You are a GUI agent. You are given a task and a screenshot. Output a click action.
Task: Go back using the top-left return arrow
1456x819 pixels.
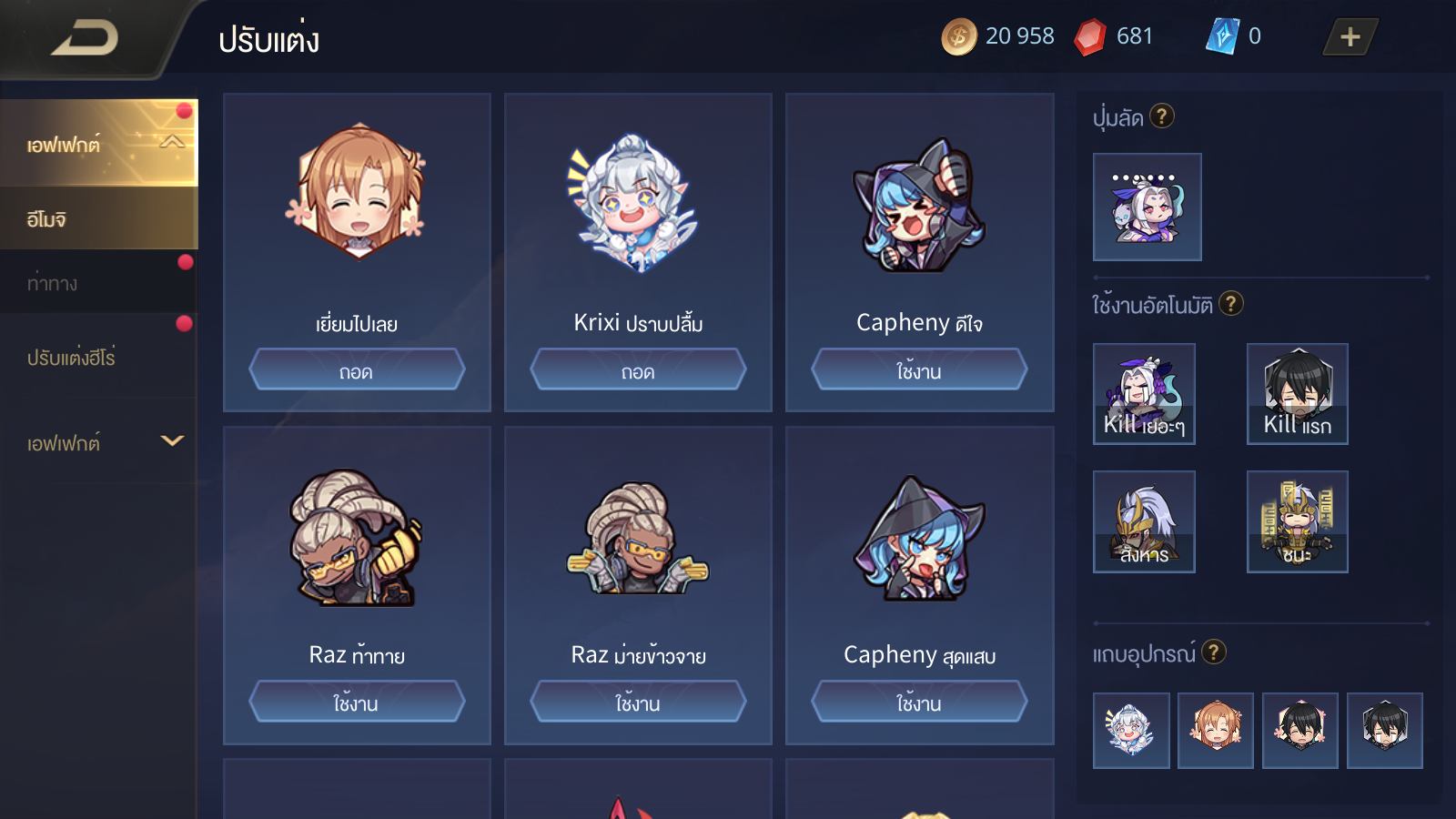click(x=85, y=38)
